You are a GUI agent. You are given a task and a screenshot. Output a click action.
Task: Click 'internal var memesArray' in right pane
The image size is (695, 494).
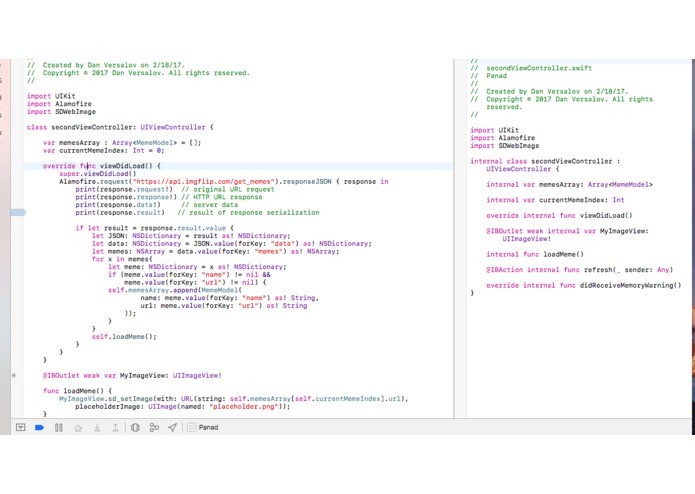coord(569,184)
